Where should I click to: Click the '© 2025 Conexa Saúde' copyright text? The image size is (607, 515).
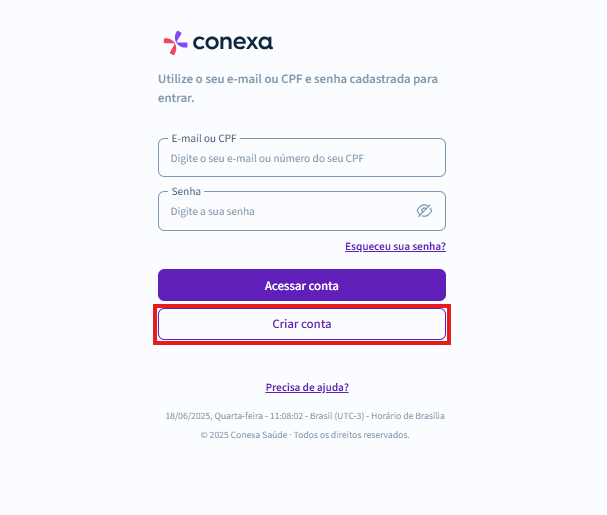pos(244,435)
